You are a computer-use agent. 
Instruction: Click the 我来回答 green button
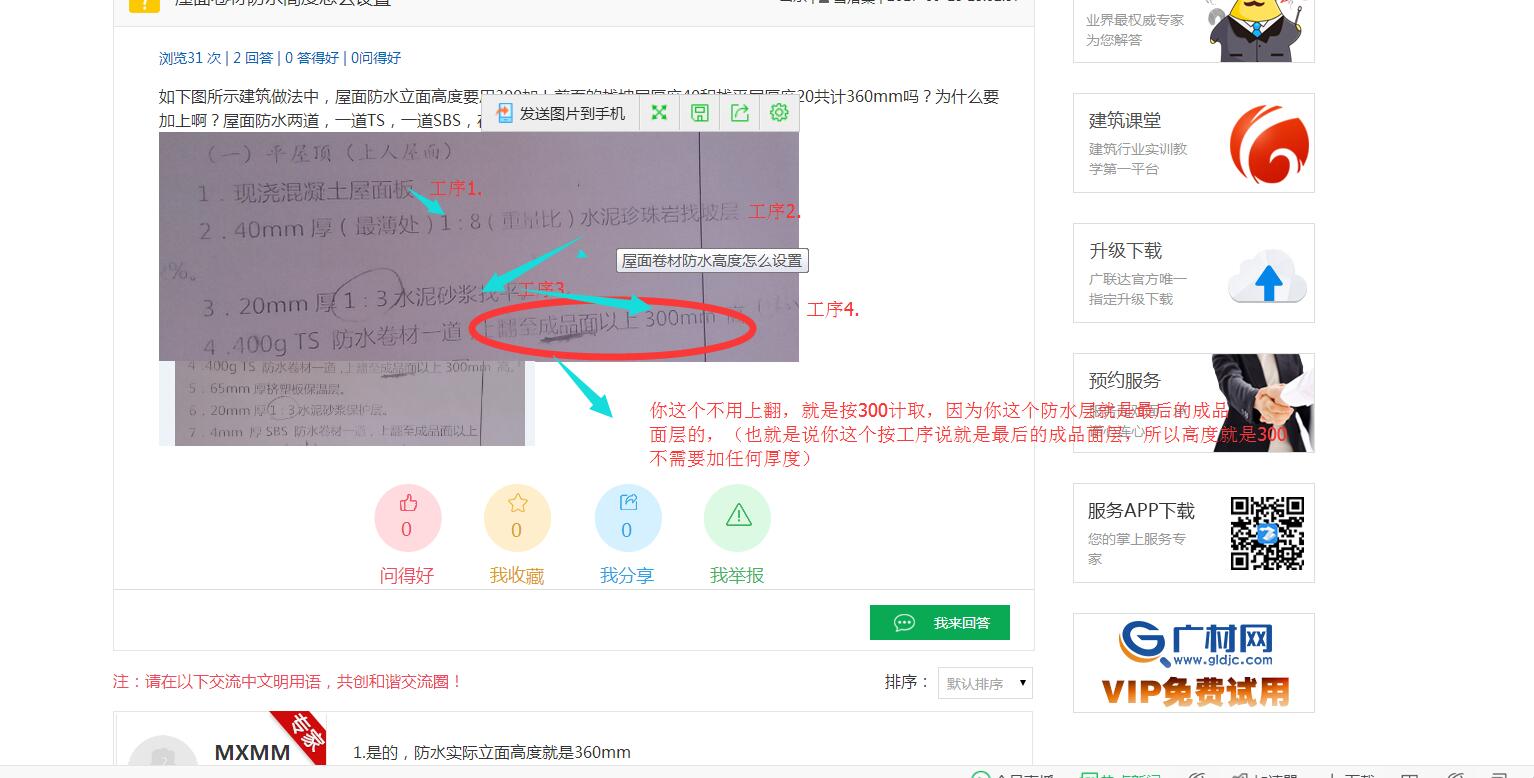[x=940, y=622]
